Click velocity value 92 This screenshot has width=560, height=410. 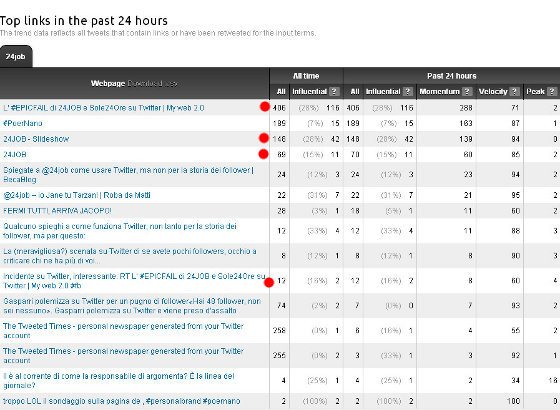tap(515, 356)
